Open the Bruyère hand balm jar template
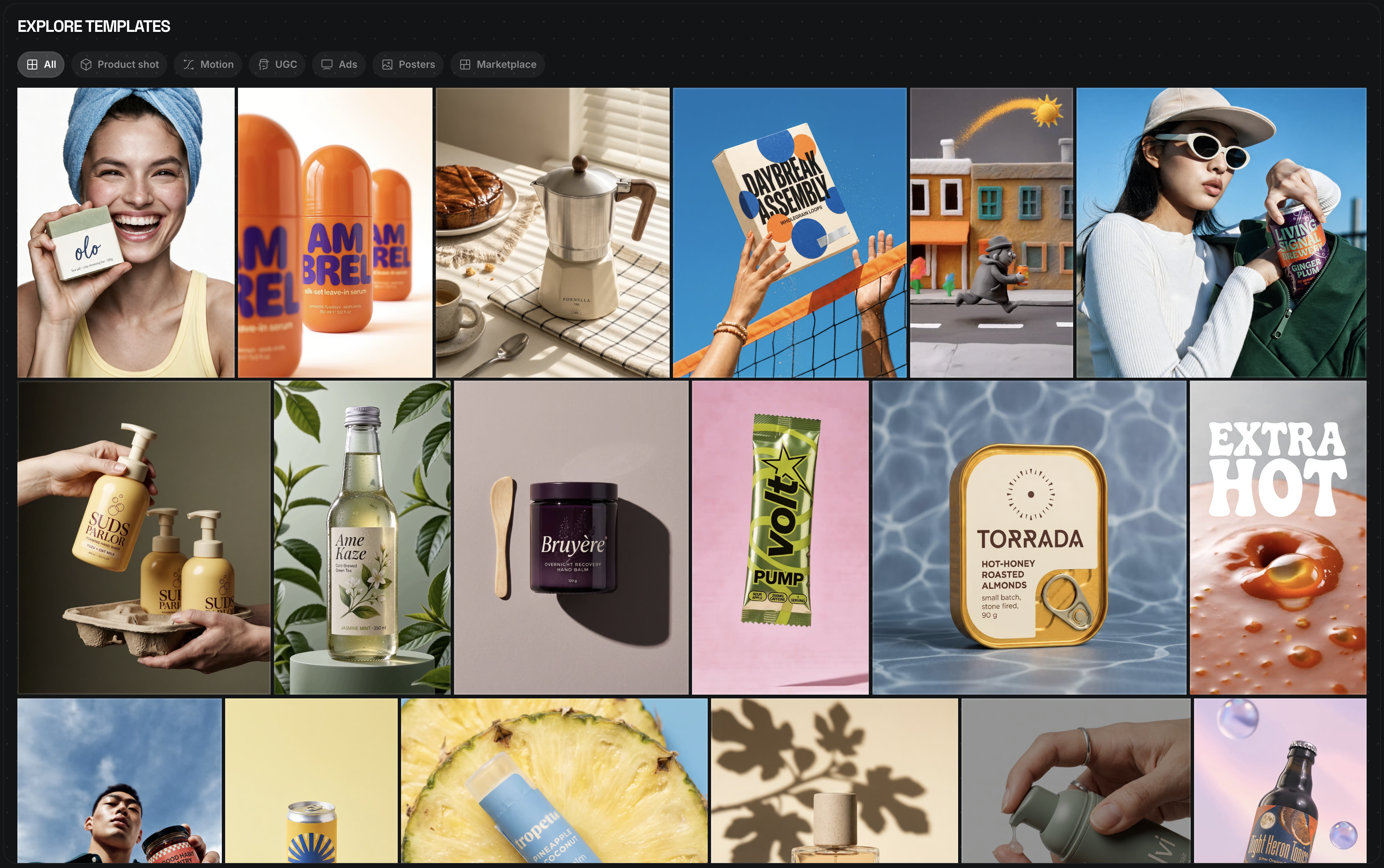This screenshot has height=868, width=1384. pos(572,538)
